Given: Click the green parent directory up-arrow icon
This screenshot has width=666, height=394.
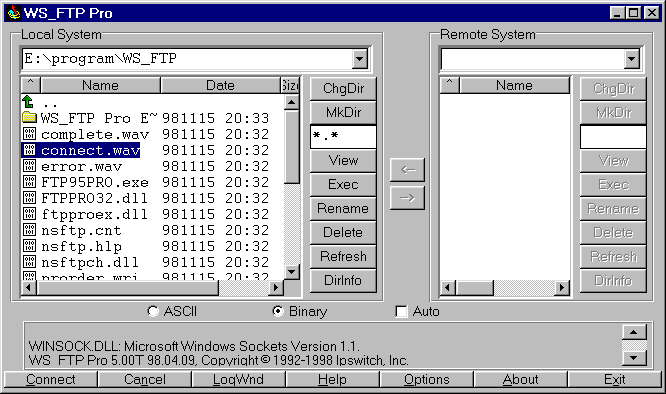Looking at the screenshot, I should coord(28,102).
